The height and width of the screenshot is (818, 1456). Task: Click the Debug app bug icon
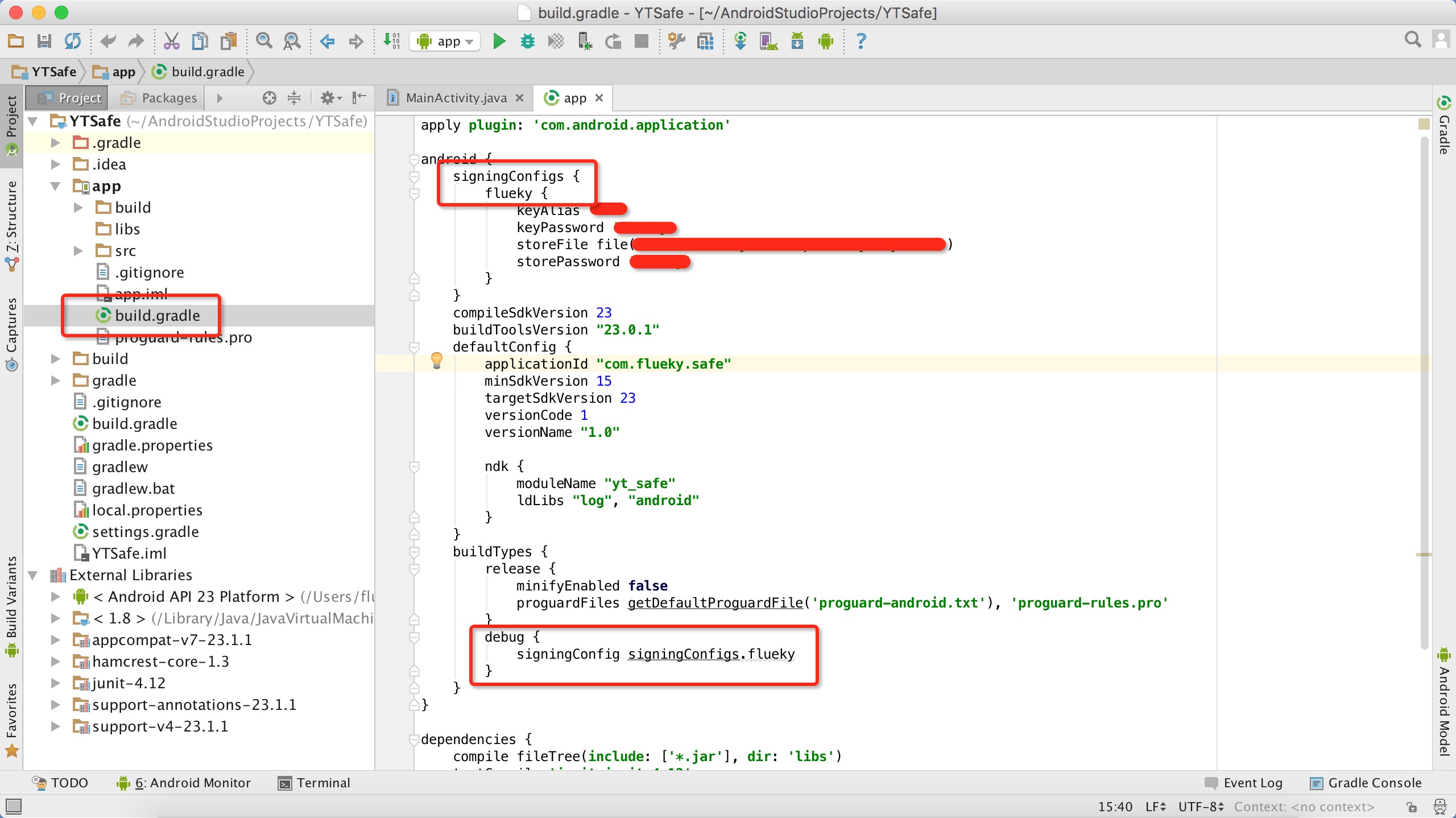coord(528,41)
